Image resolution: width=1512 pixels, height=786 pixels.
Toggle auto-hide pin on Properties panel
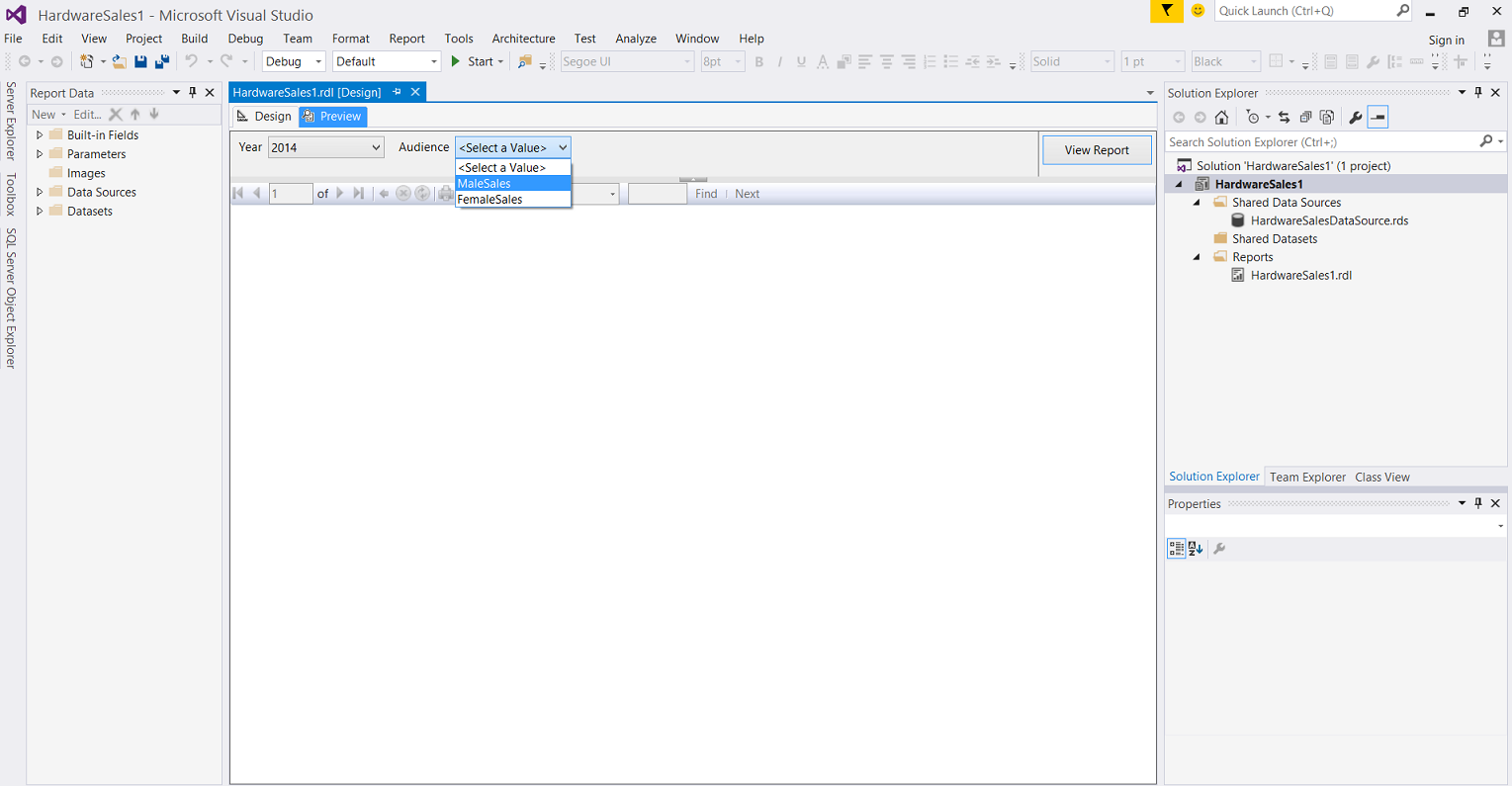click(1478, 503)
